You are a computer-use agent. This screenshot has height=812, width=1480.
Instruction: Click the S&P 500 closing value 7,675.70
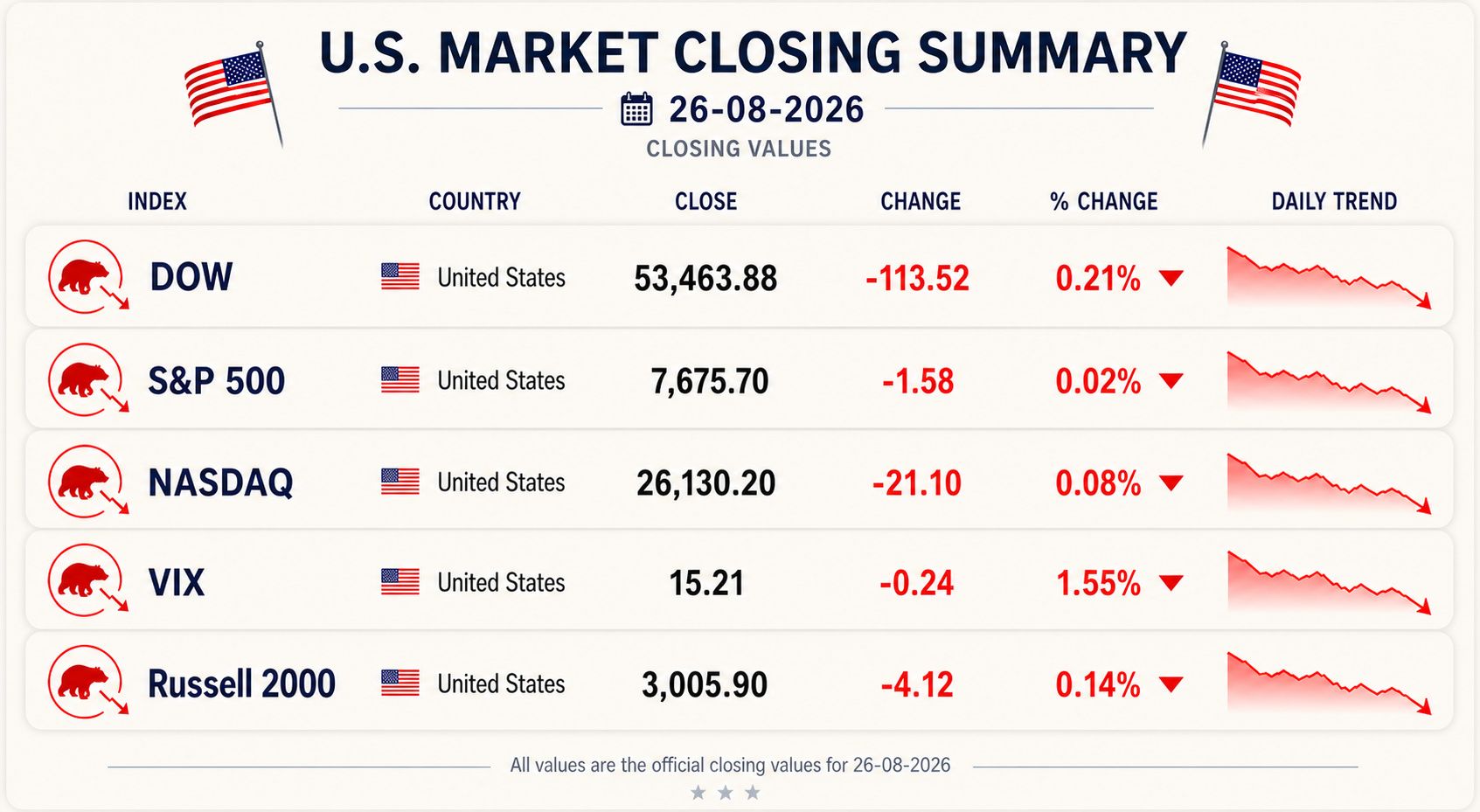click(709, 381)
